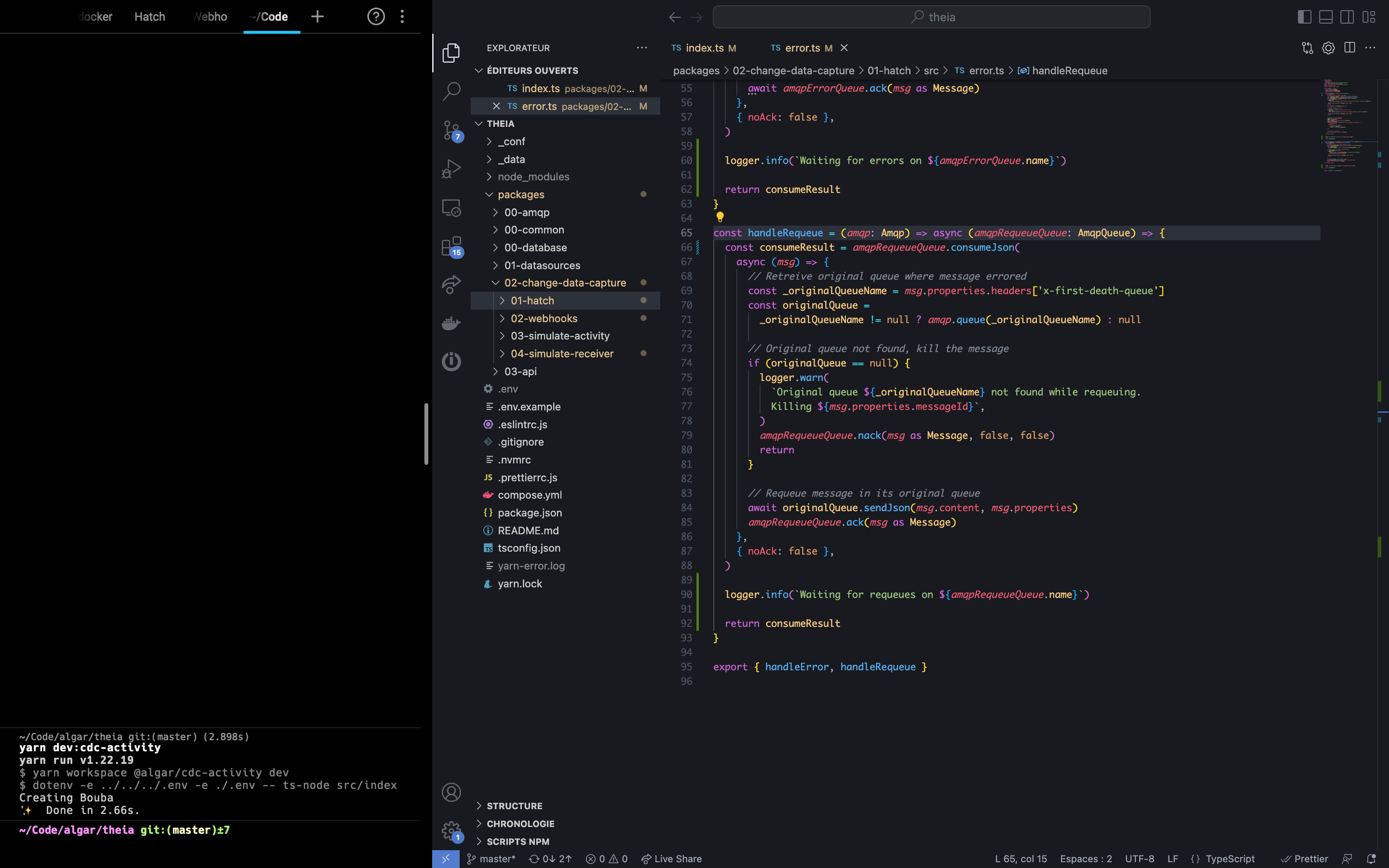Click Prettier in the status bar
Viewport: 1389px width, 868px height.
[1304, 859]
